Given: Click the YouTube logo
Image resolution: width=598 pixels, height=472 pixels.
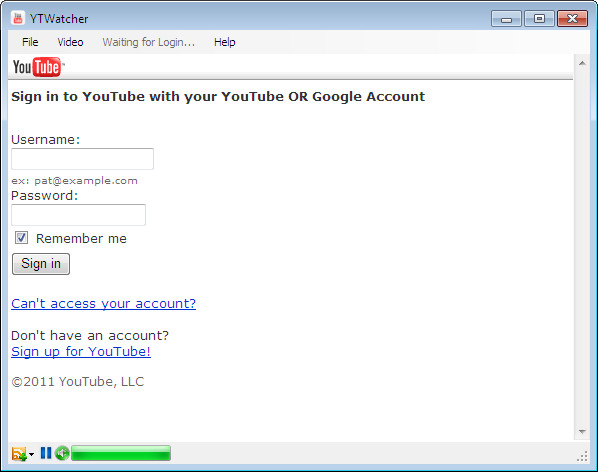Looking at the screenshot, I should [38, 67].
